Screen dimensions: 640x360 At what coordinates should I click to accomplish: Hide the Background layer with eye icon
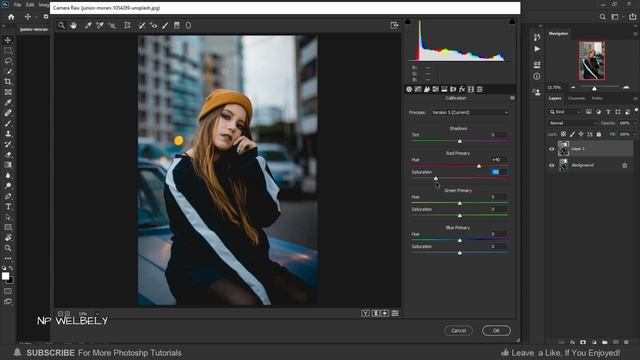coord(551,165)
